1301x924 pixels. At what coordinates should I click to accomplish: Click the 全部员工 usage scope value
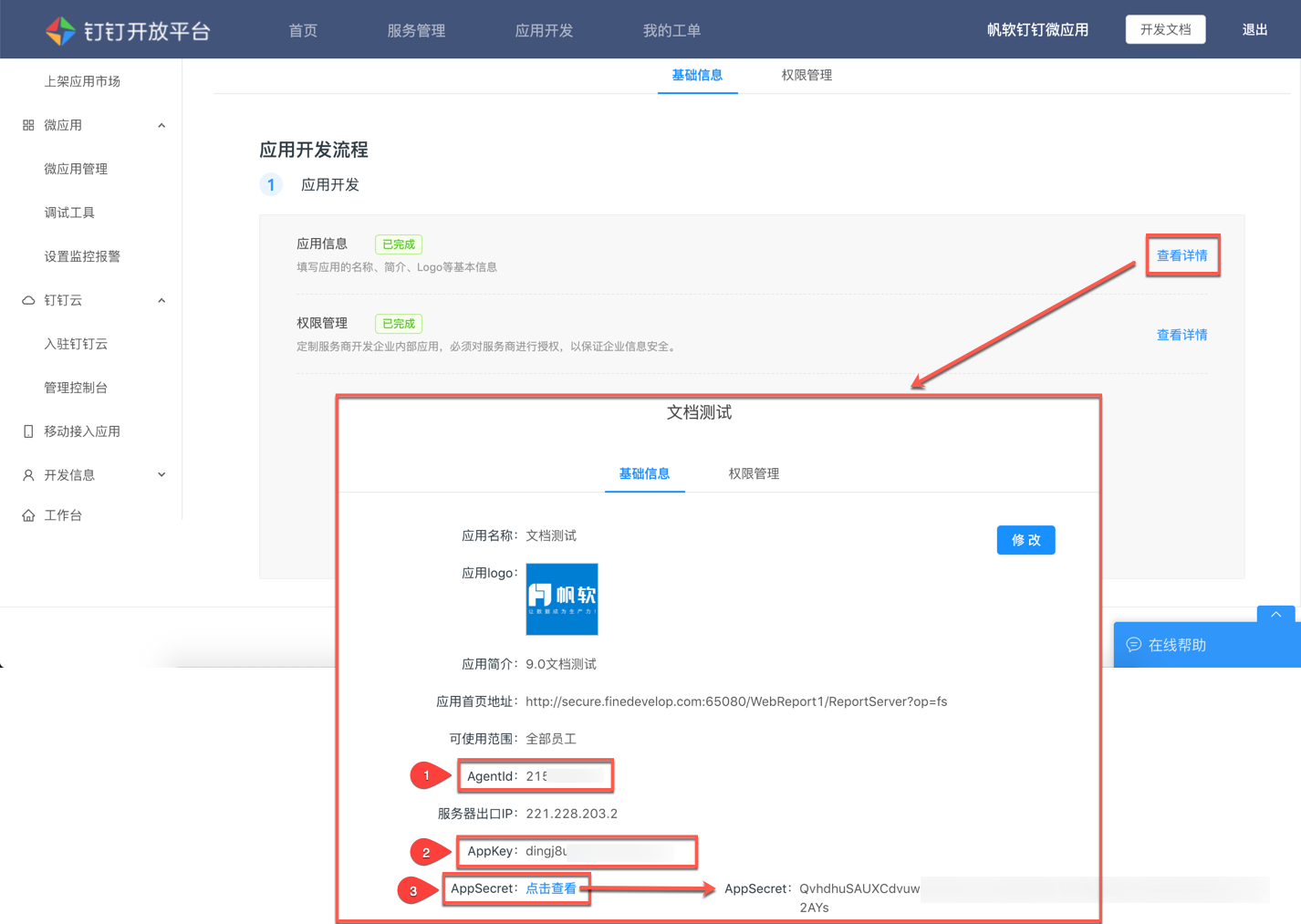pyautogui.click(x=551, y=739)
